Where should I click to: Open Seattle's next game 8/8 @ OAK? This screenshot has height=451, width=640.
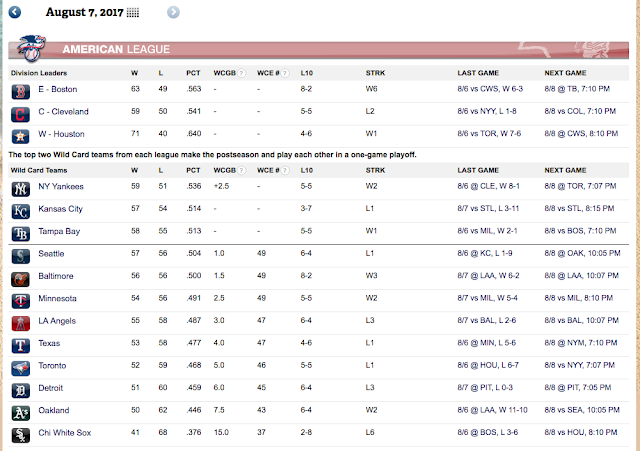[582, 253]
